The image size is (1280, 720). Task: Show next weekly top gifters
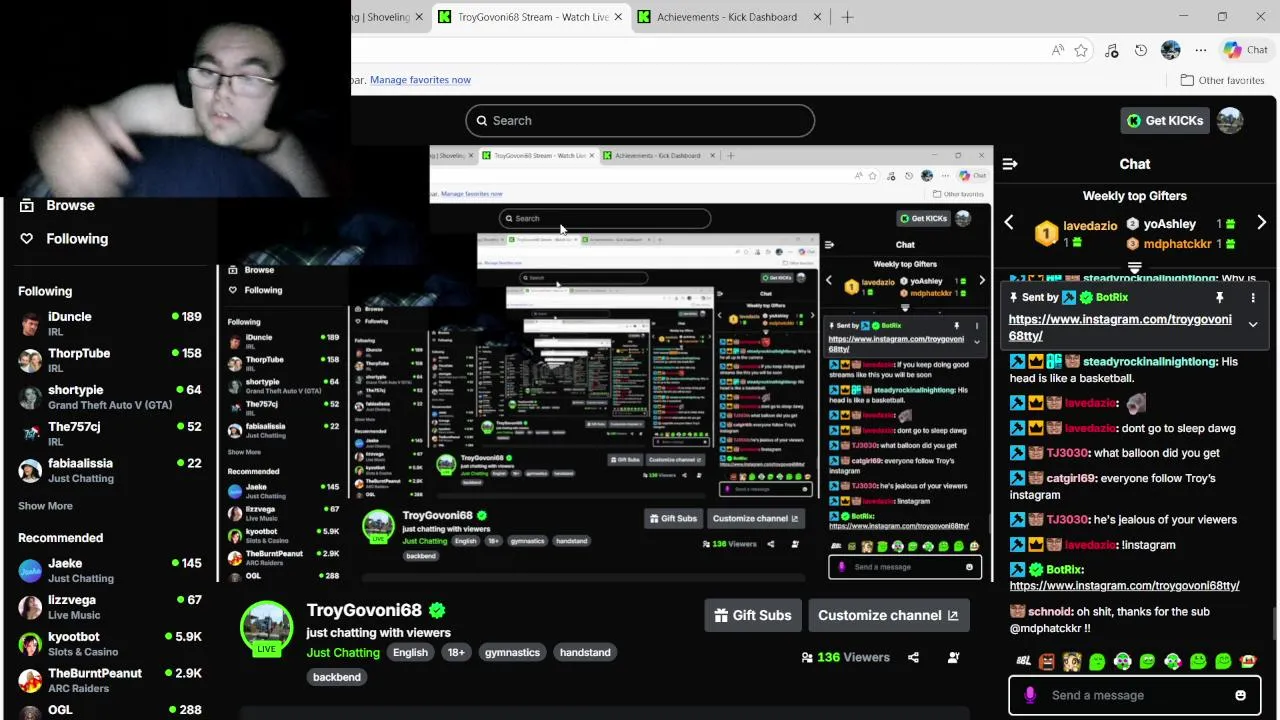(1261, 223)
